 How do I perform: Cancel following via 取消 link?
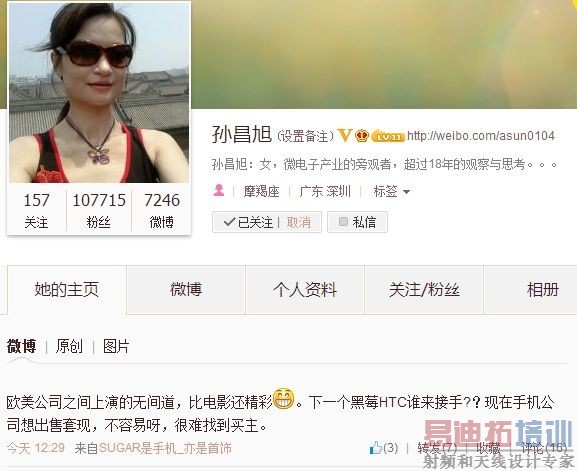pos(298,222)
